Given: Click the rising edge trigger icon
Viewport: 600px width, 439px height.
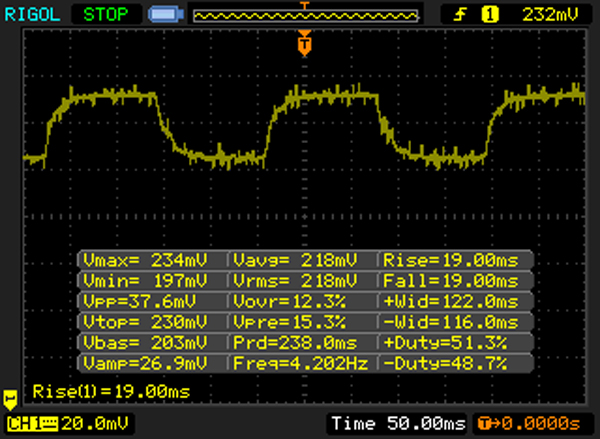Looking at the screenshot, I should [460, 15].
